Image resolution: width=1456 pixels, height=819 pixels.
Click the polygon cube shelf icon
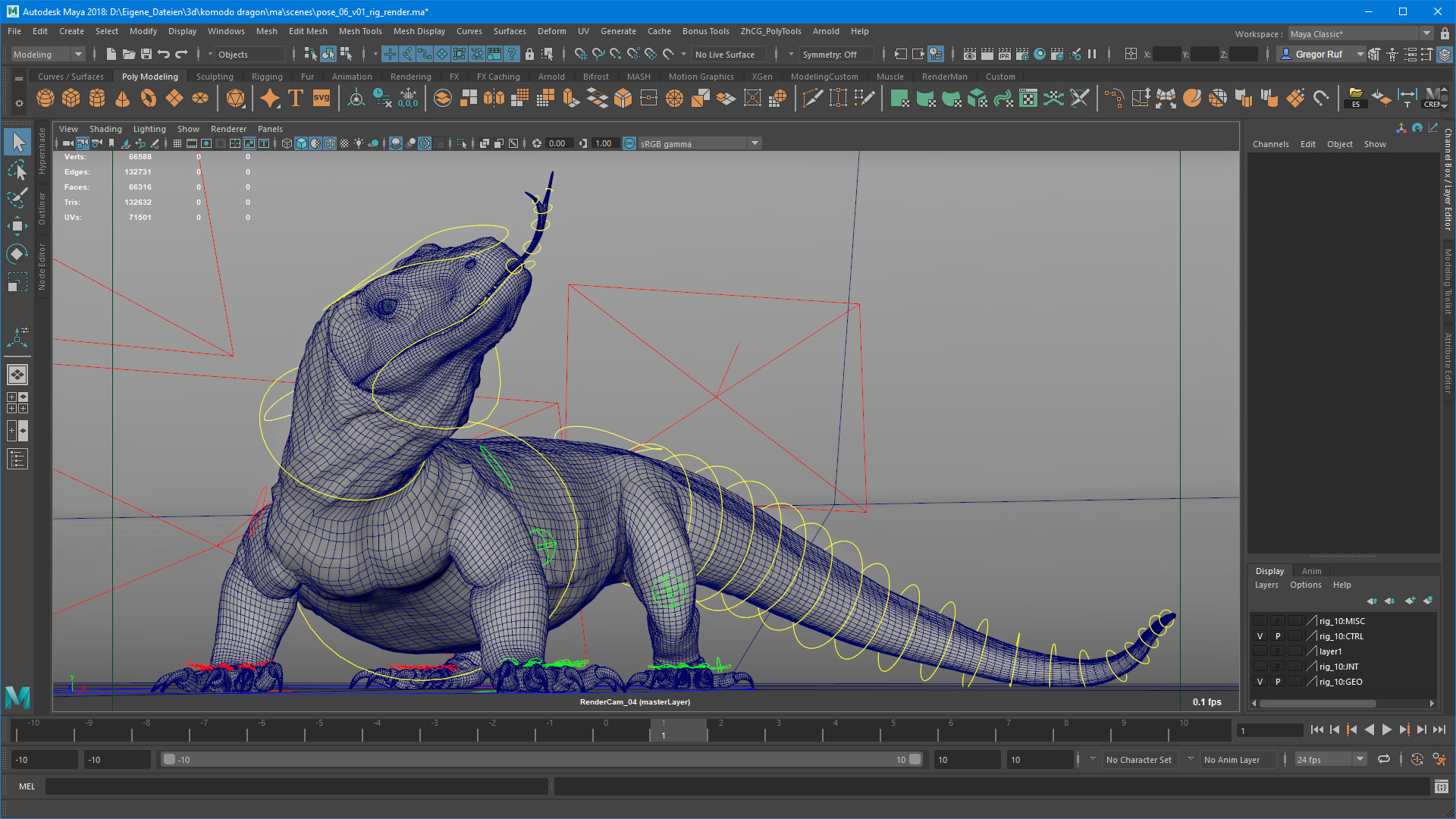pos(71,99)
